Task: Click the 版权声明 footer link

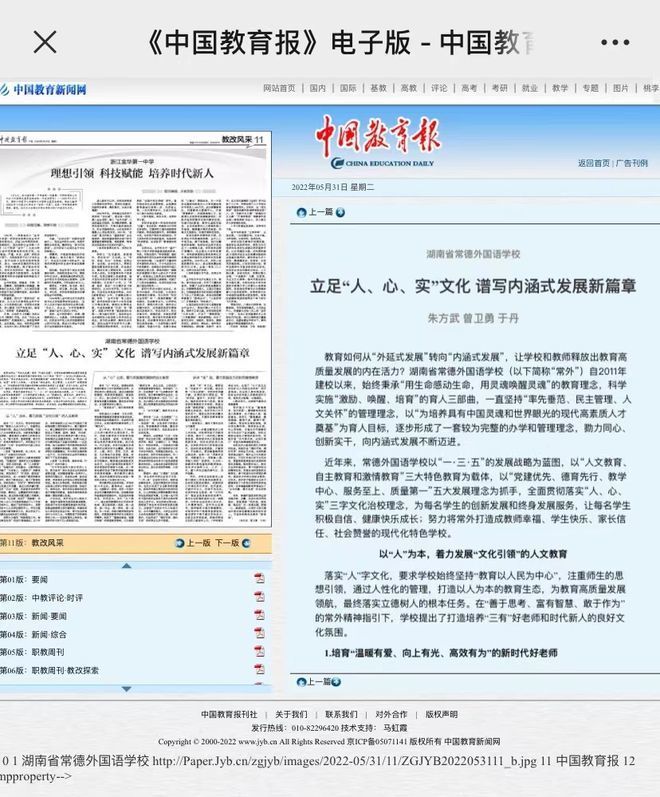Action: click(441, 715)
